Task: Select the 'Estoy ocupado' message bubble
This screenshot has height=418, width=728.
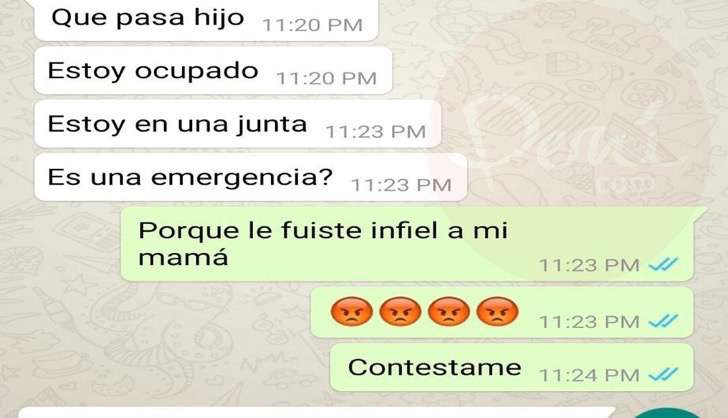Action: click(213, 71)
